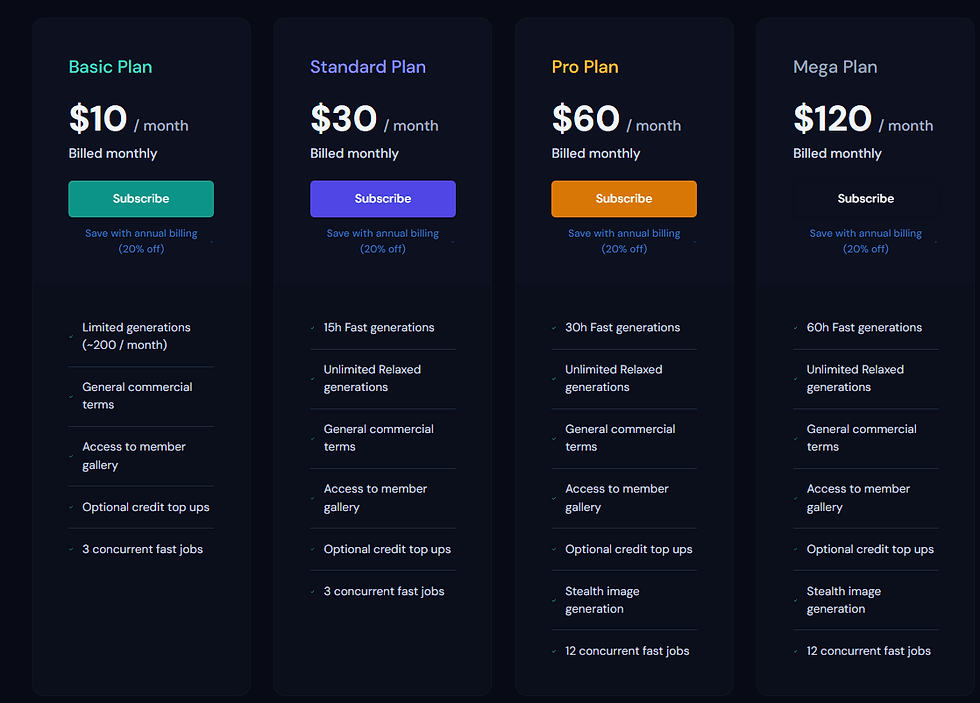Select the Basic Plan title
The image size is (980, 703).
pyautogui.click(x=111, y=67)
